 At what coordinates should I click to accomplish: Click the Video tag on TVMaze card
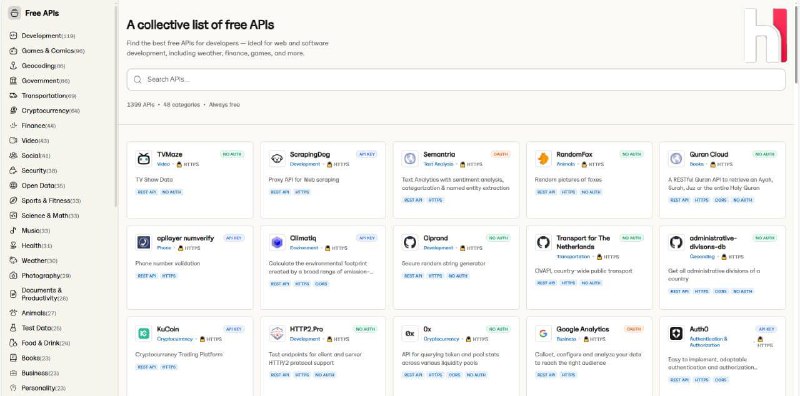[163, 164]
